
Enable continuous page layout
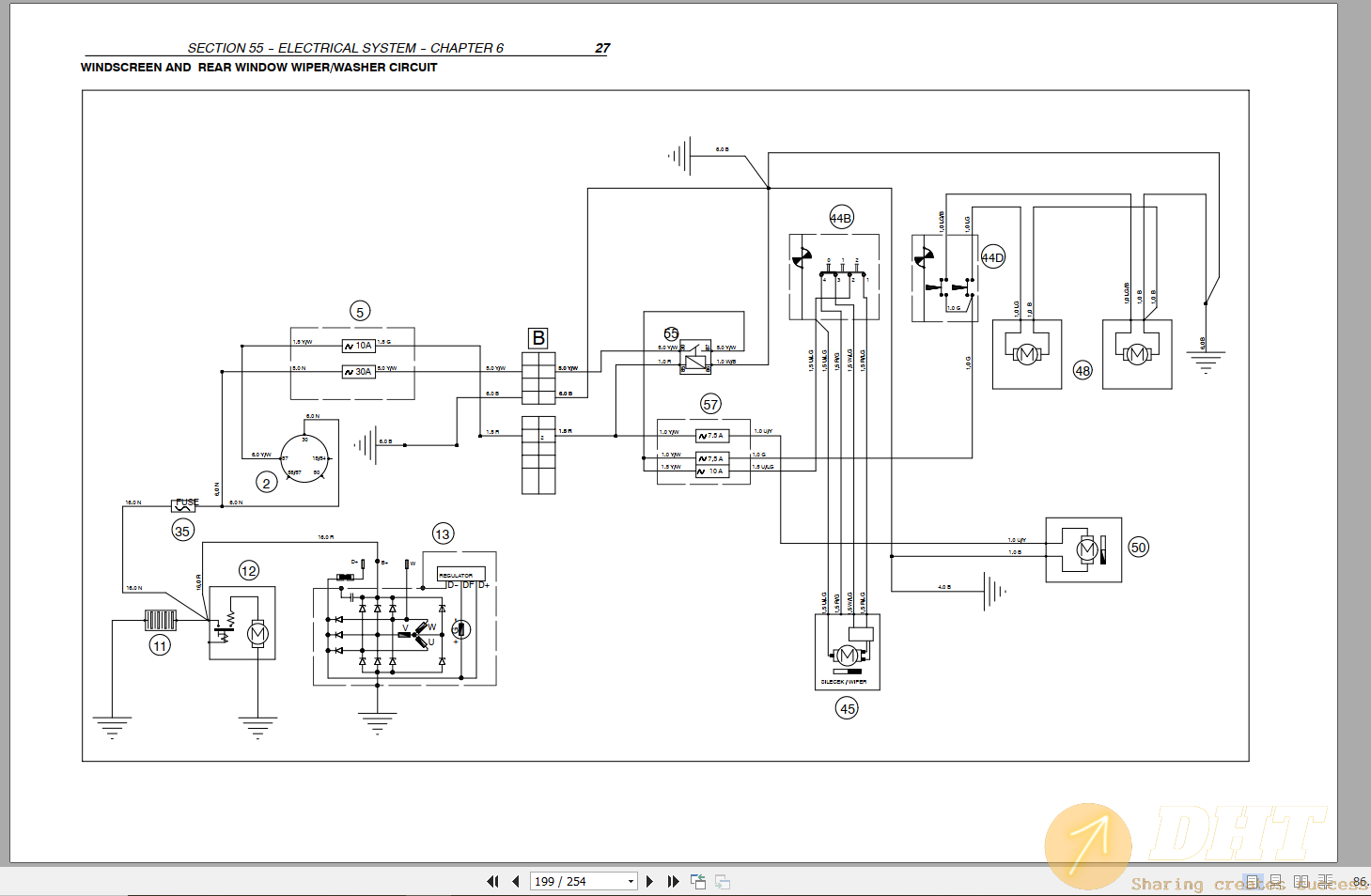[x=1276, y=881]
